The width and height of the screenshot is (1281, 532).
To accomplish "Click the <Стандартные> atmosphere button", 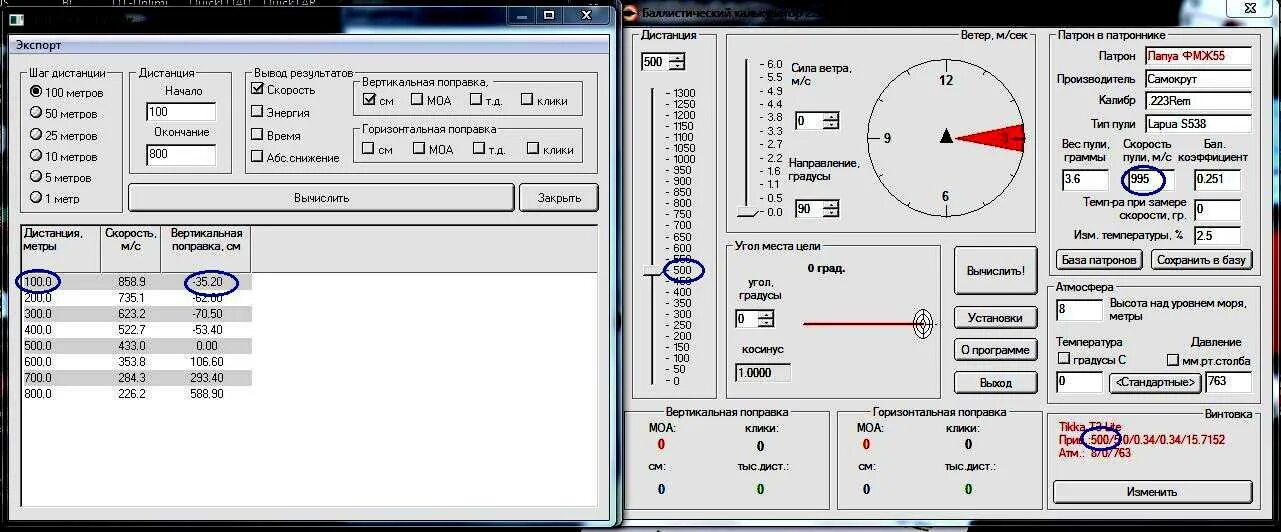I will pos(1155,382).
